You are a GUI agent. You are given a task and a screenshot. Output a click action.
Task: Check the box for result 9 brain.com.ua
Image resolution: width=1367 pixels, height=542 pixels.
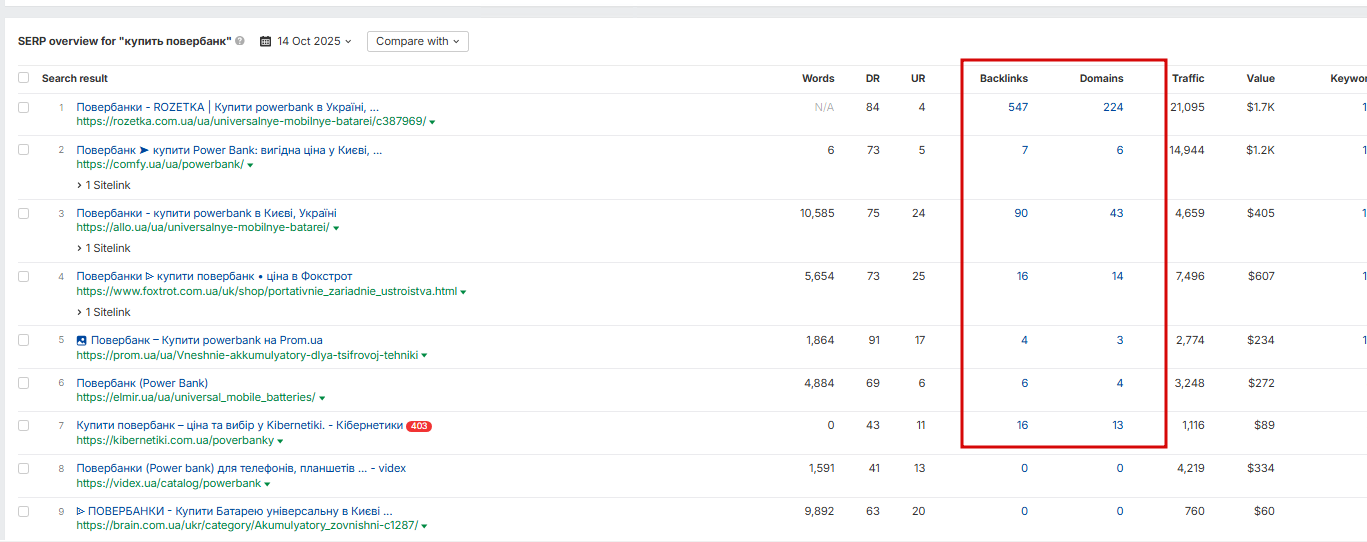23,511
